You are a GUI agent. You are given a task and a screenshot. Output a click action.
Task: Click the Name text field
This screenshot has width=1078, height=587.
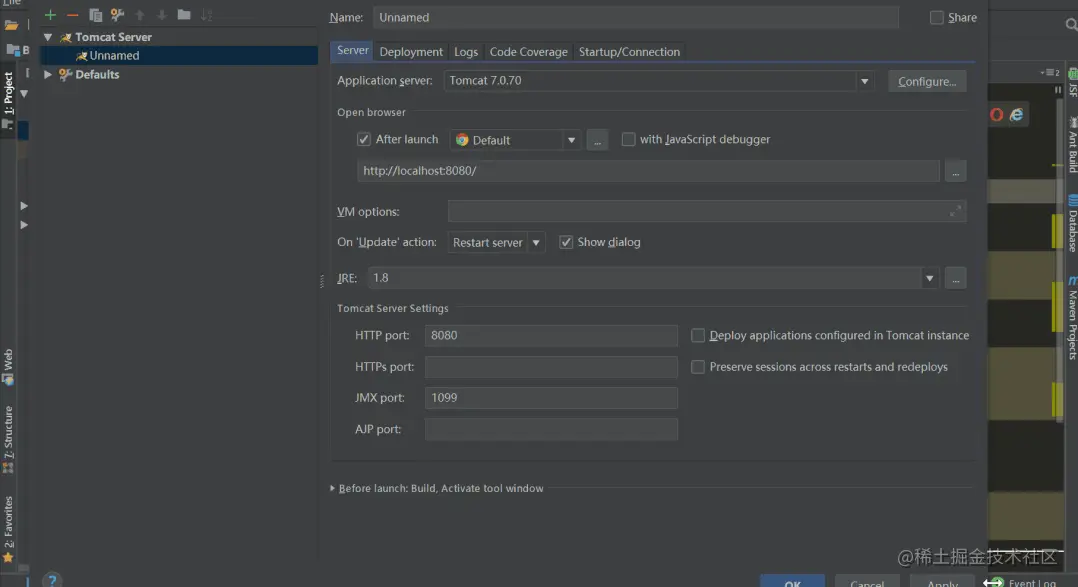click(635, 18)
